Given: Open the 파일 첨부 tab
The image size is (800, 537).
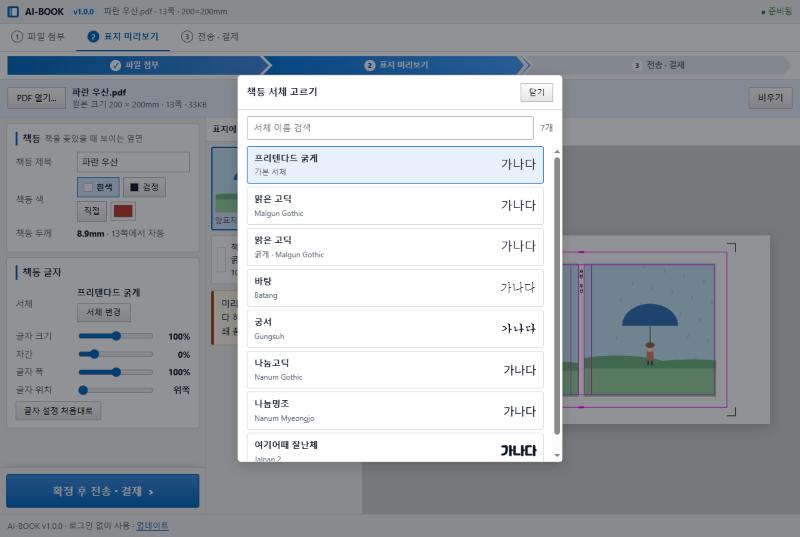Looking at the screenshot, I should [x=38, y=37].
